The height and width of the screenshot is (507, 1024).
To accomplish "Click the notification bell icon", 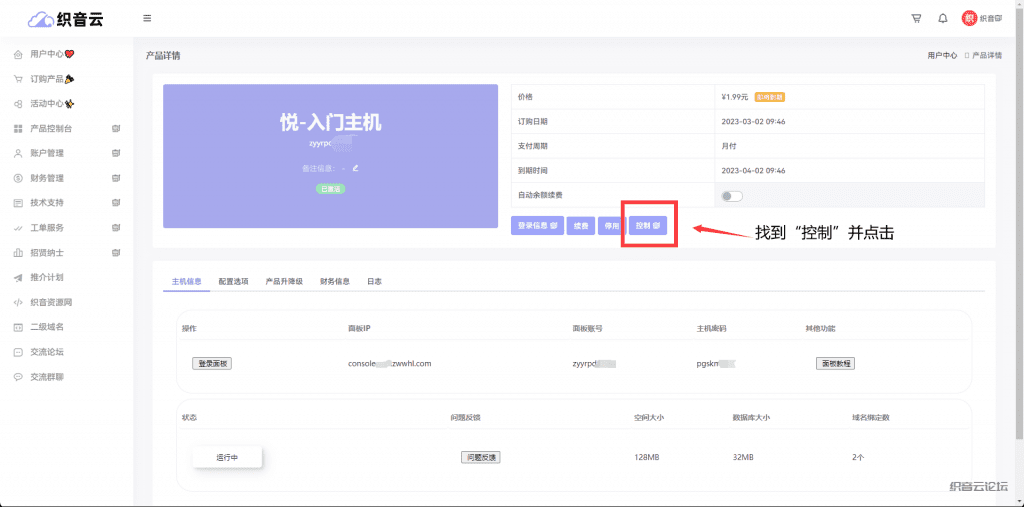I will pos(942,18).
